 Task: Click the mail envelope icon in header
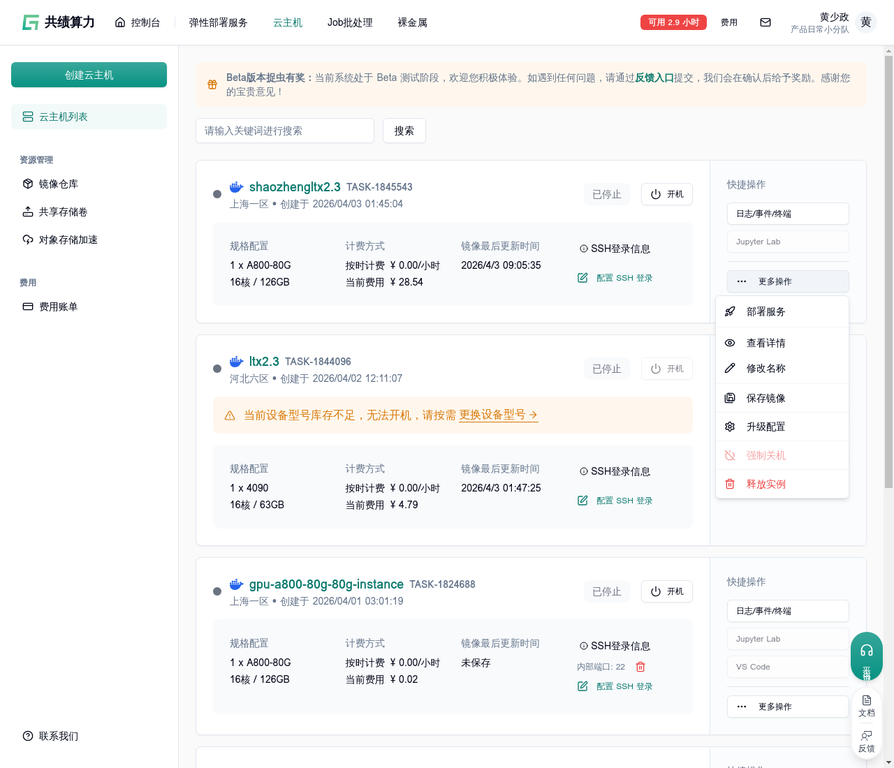pyautogui.click(x=765, y=22)
